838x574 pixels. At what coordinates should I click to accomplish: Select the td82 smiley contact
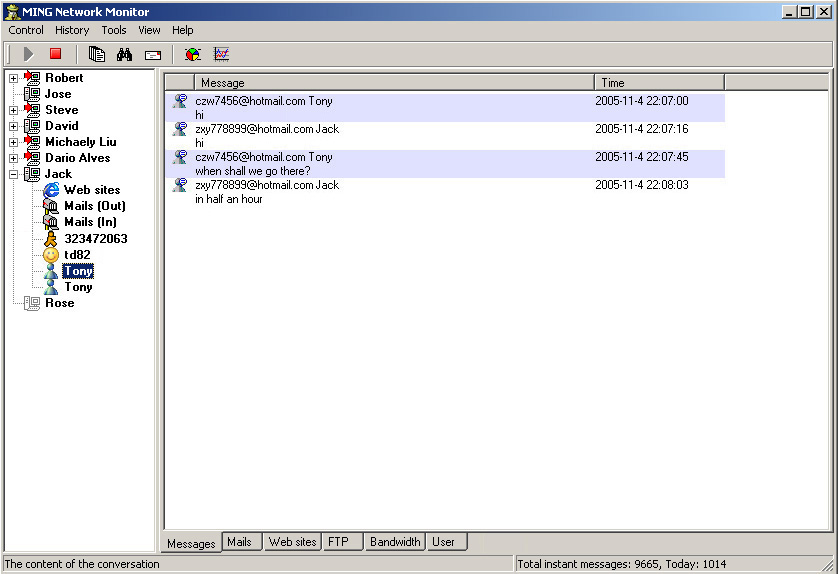77,255
